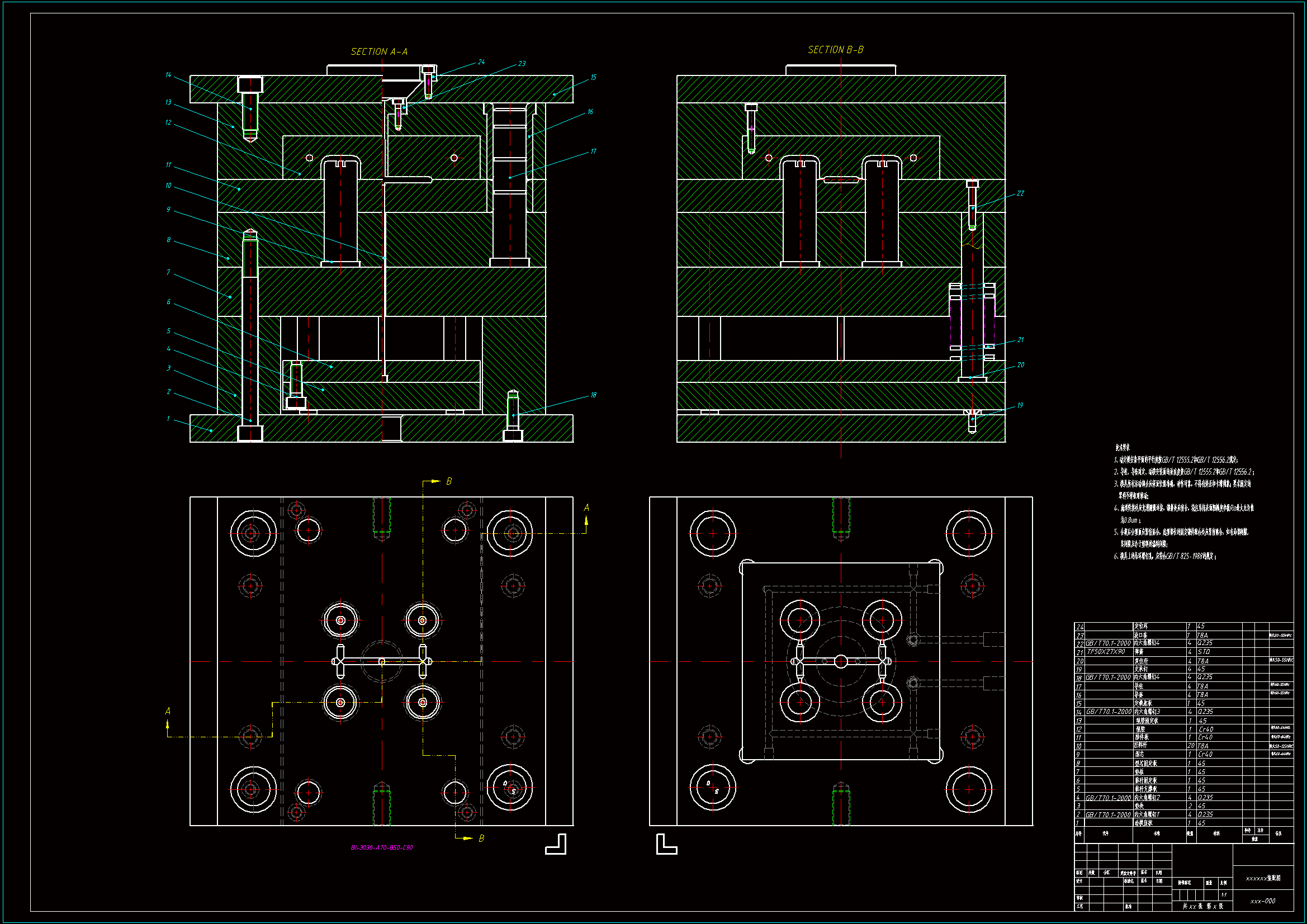Click the xxx-000 drawing number in title block
The image size is (1307, 924).
(x=1263, y=901)
